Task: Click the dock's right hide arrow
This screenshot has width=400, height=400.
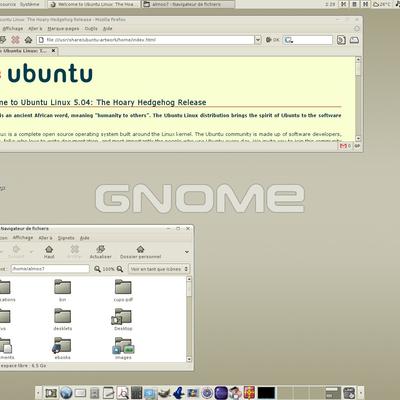Action: (x=360, y=393)
